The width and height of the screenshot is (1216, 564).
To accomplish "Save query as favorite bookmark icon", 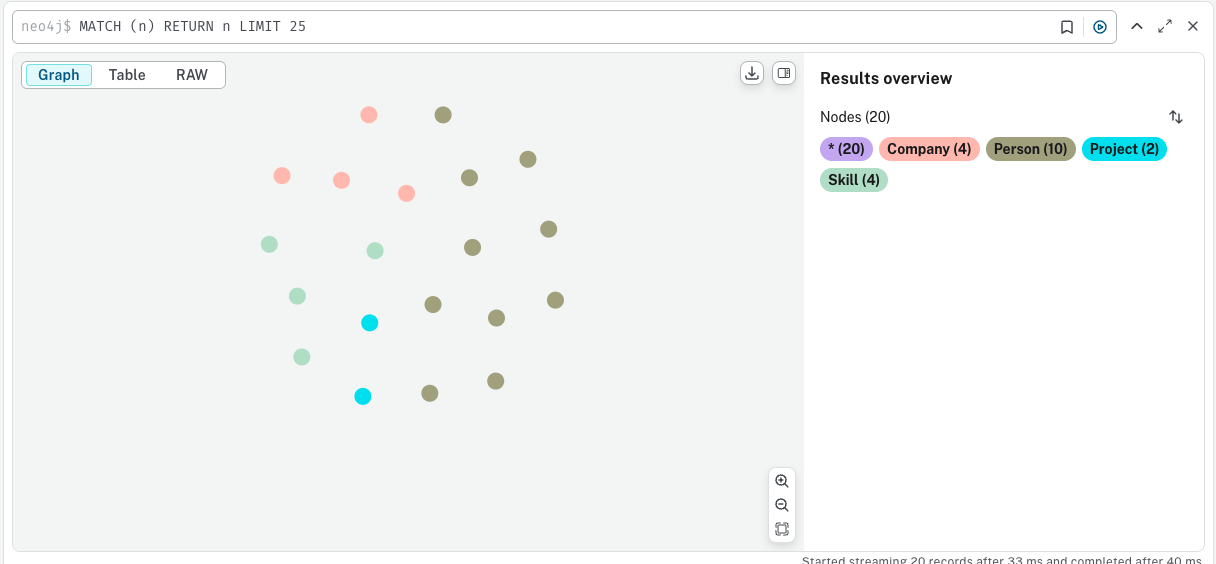I will tap(1067, 27).
